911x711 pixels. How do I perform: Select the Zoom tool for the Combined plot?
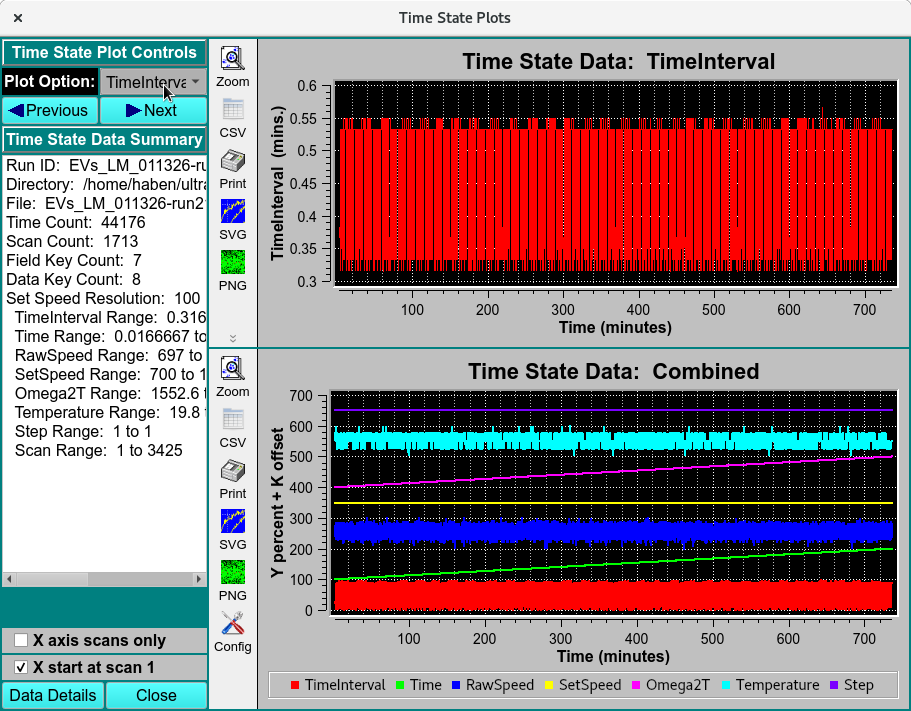pyautogui.click(x=232, y=372)
